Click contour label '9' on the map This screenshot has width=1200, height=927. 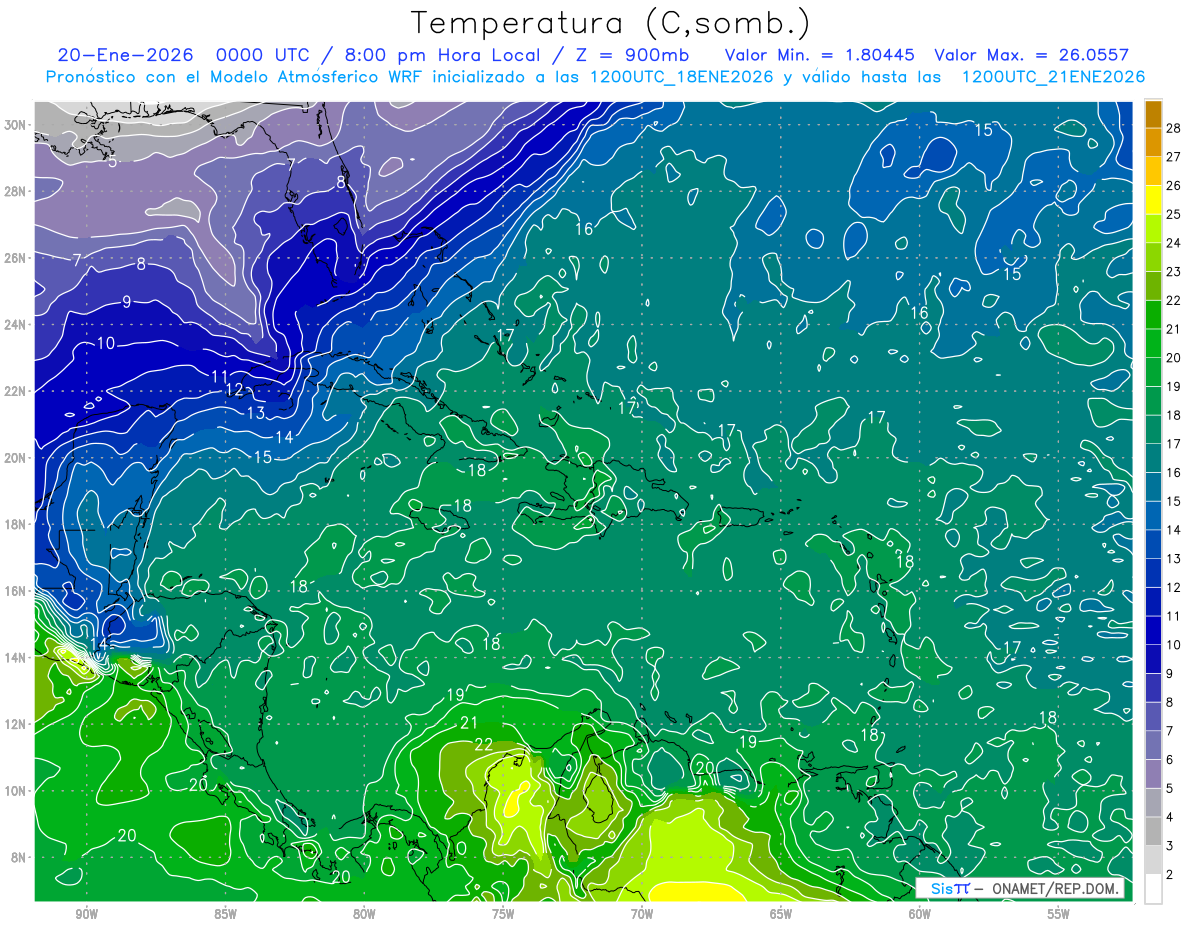pos(126,302)
